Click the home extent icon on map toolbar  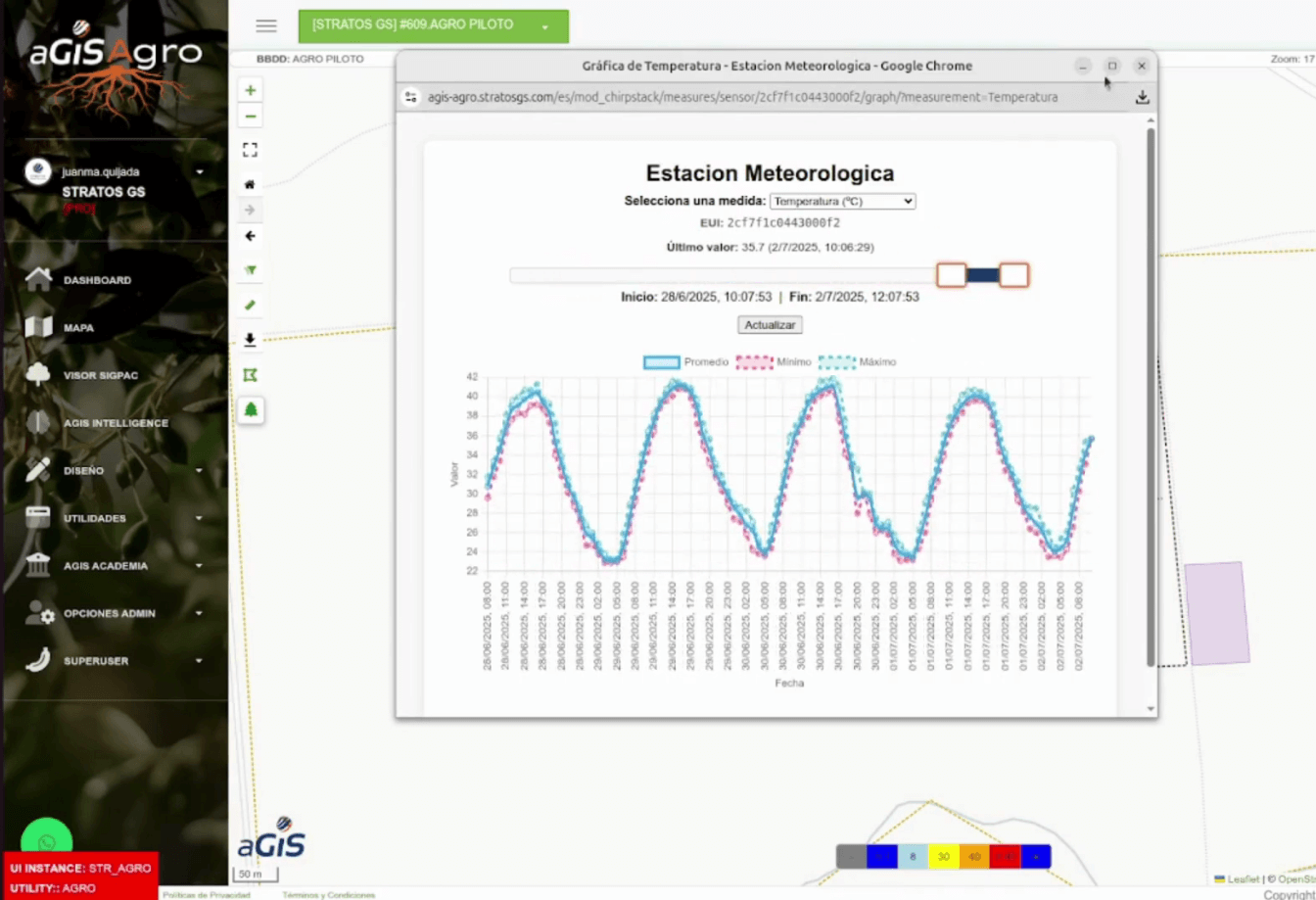point(251,184)
